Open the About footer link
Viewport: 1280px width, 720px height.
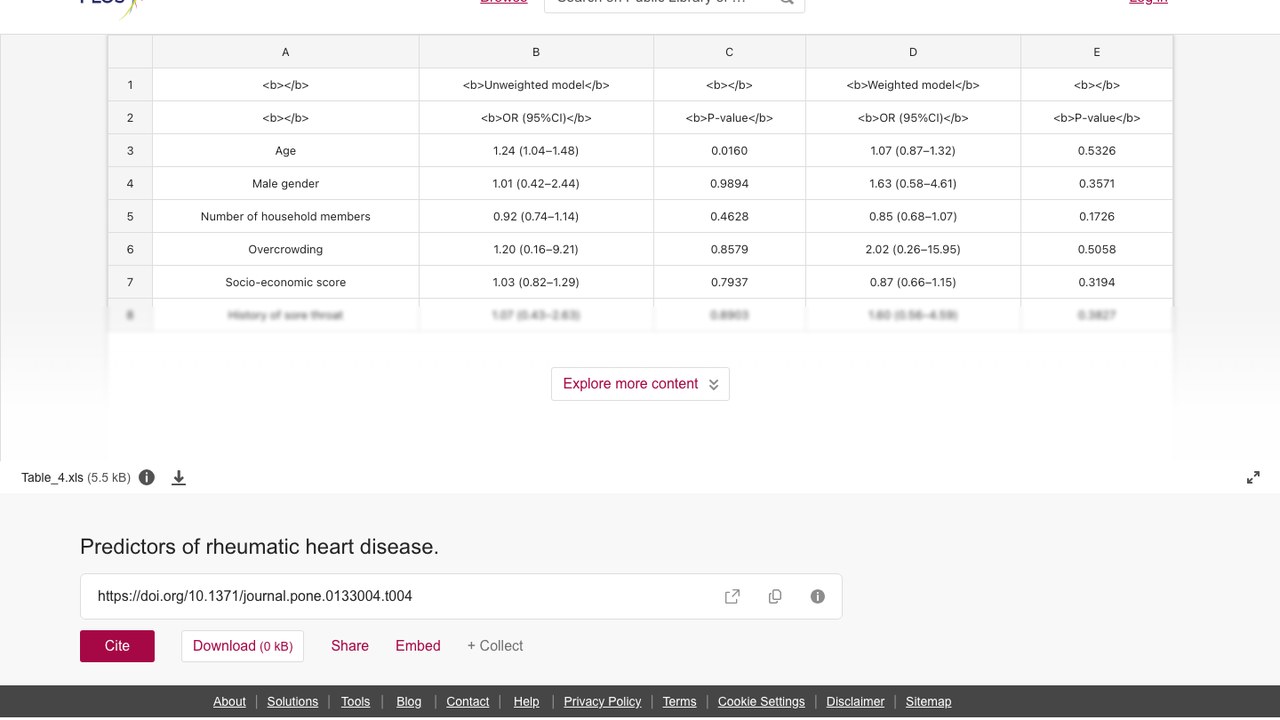[x=229, y=701]
